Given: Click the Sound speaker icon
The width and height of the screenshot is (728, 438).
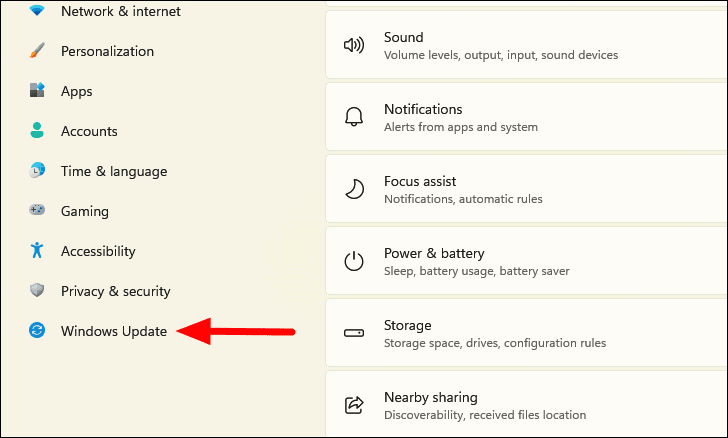Looking at the screenshot, I should coord(354,45).
